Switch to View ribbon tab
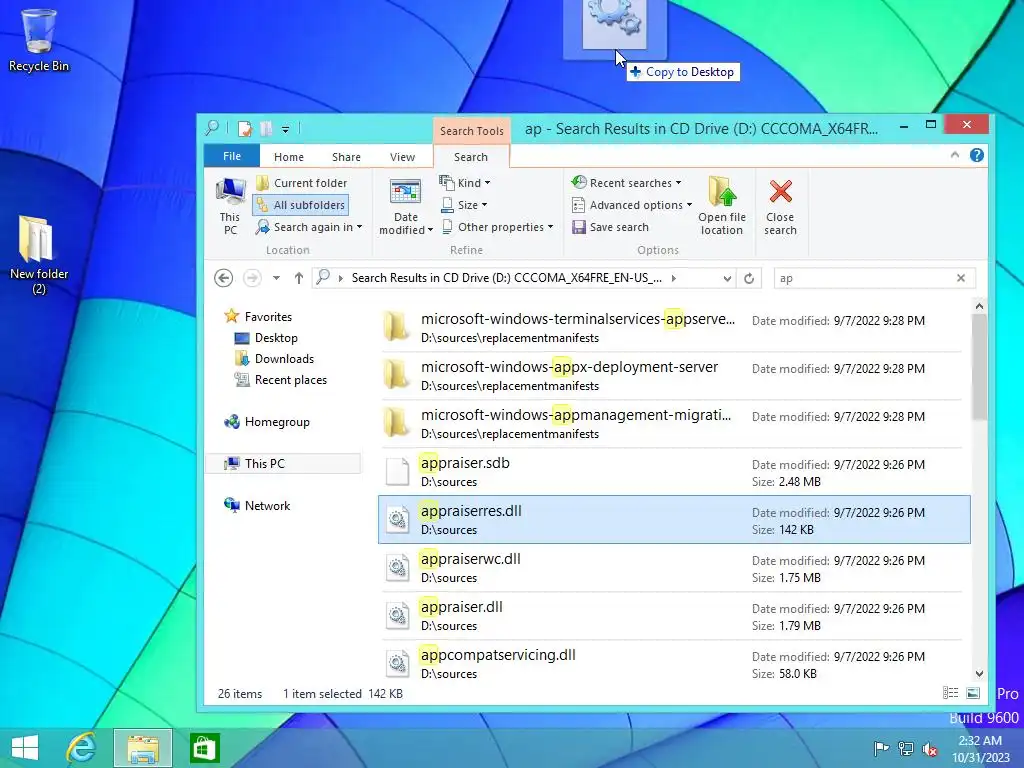 tap(402, 157)
